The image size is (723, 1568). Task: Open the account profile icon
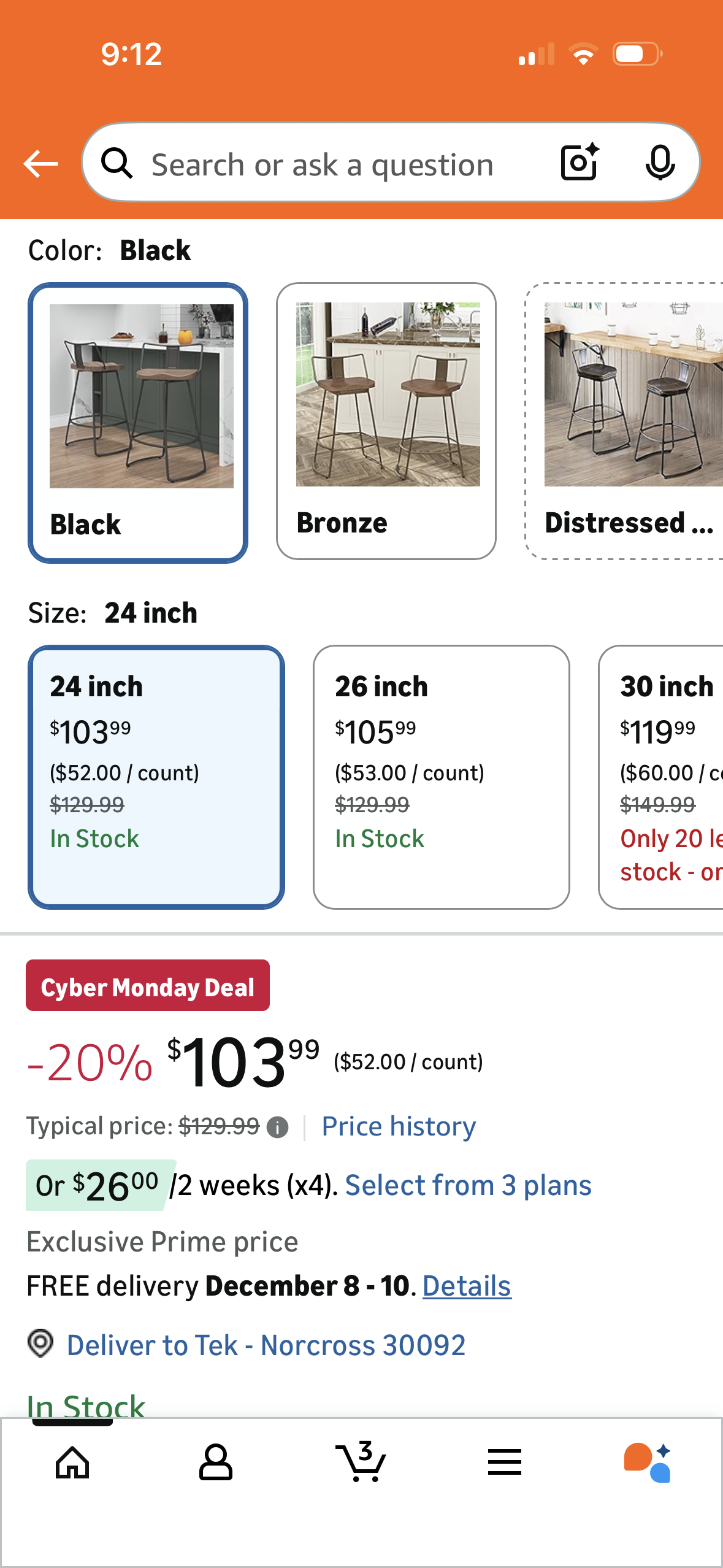pos(215,1462)
